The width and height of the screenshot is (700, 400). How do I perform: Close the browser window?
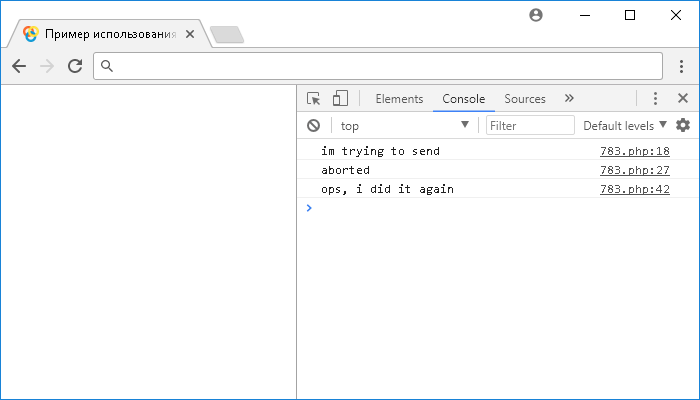click(676, 15)
